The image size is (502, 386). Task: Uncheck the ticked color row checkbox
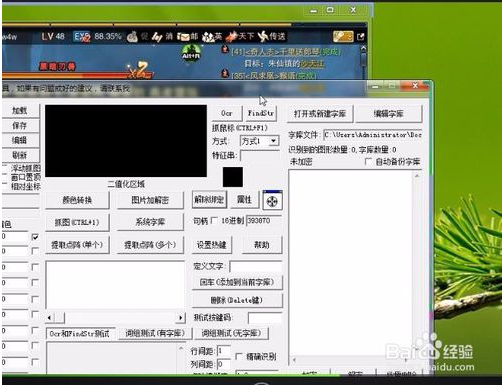point(35,237)
